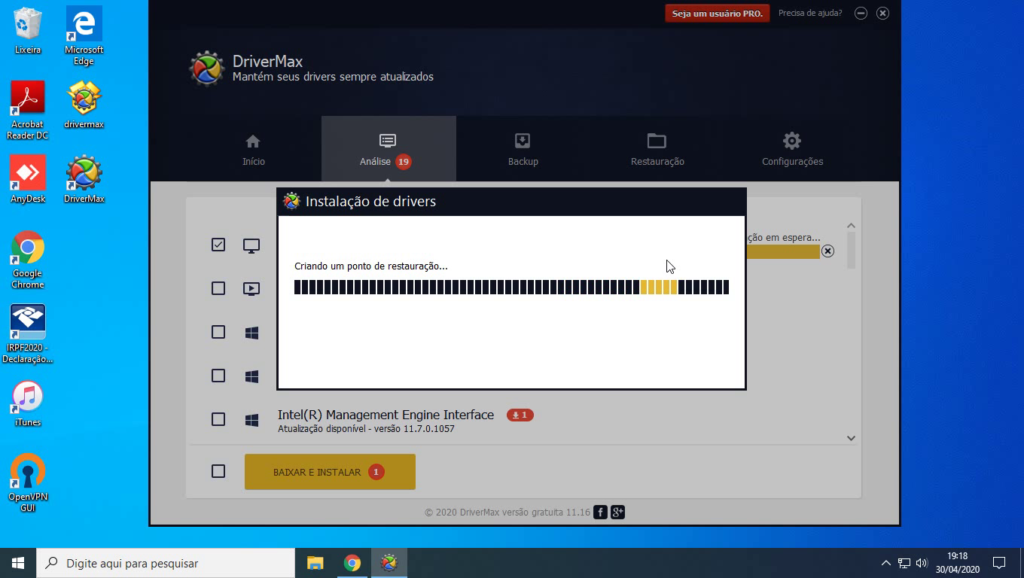Click the red download badge on Intel row
Screen dimensions: 1024x578
pyautogui.click(x=520, y=415)
